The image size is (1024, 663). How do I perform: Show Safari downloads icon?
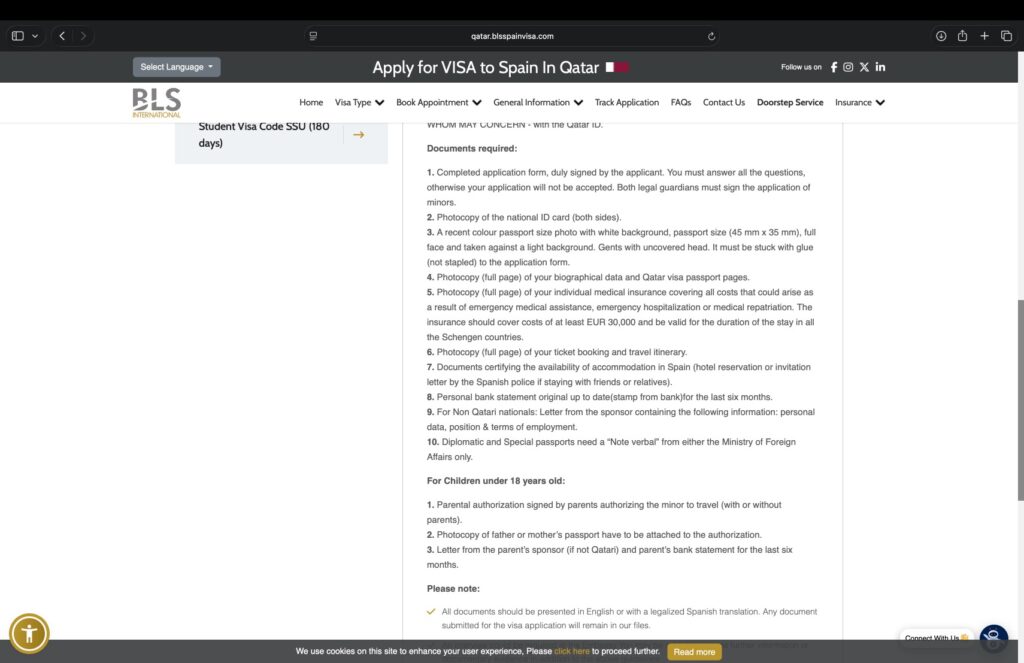tap(941, 36)
